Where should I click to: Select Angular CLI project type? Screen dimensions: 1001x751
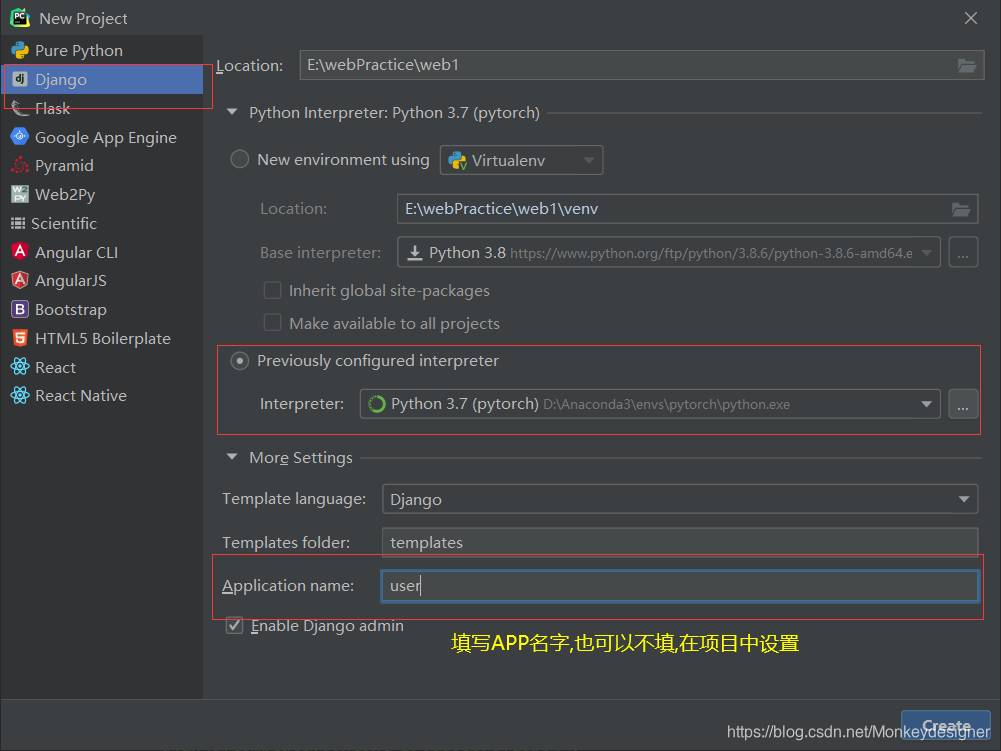102,252
